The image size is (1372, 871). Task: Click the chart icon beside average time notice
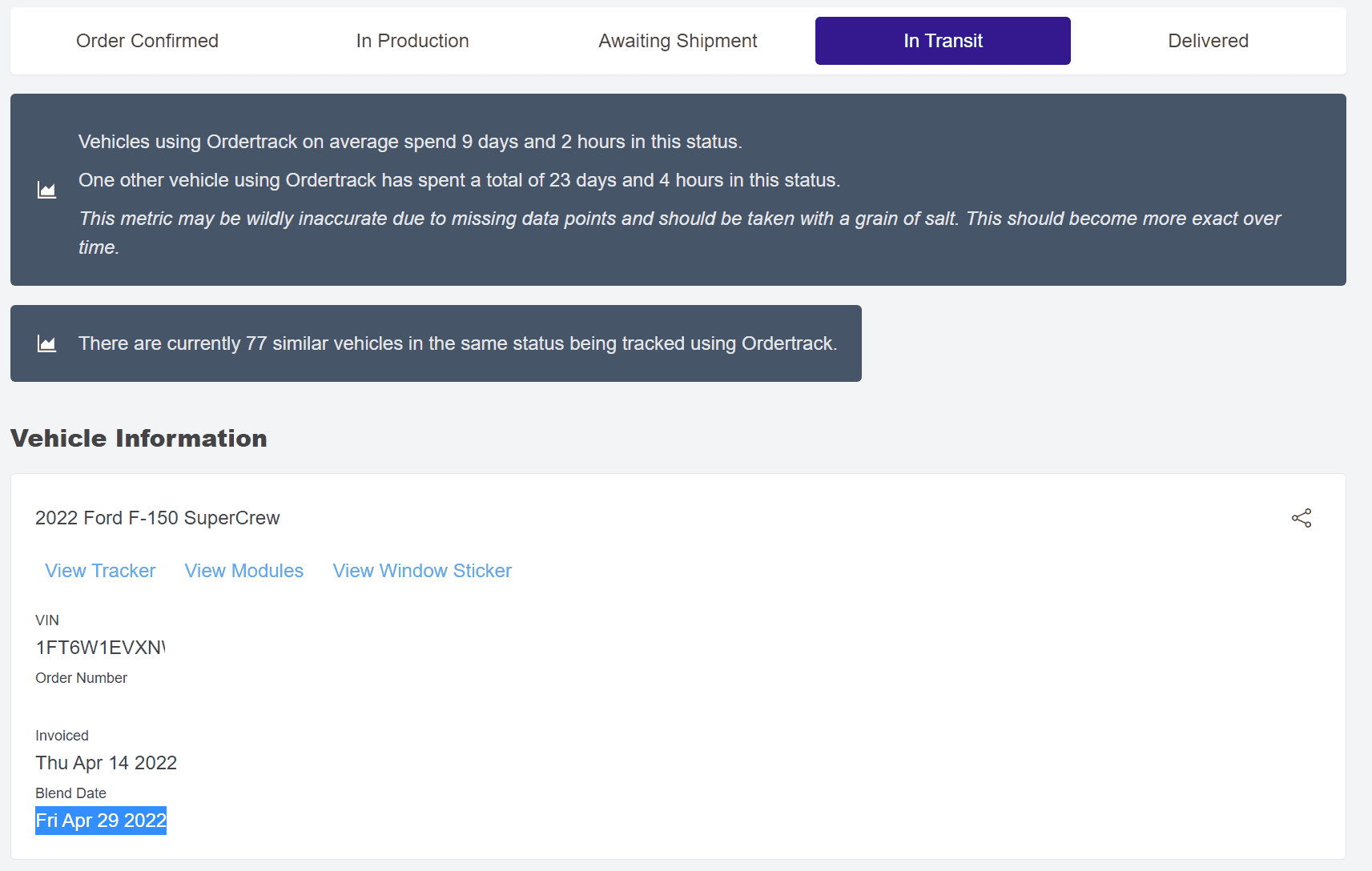[46, 190]
